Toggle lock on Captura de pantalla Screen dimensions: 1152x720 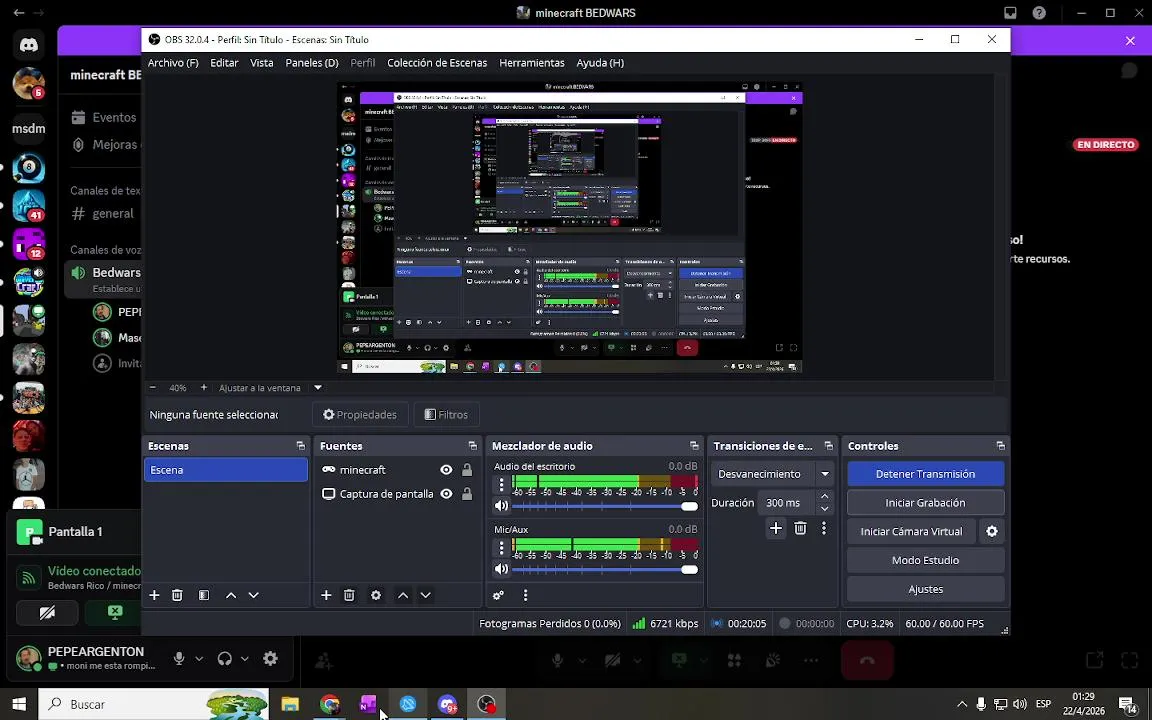coord(467,494)
